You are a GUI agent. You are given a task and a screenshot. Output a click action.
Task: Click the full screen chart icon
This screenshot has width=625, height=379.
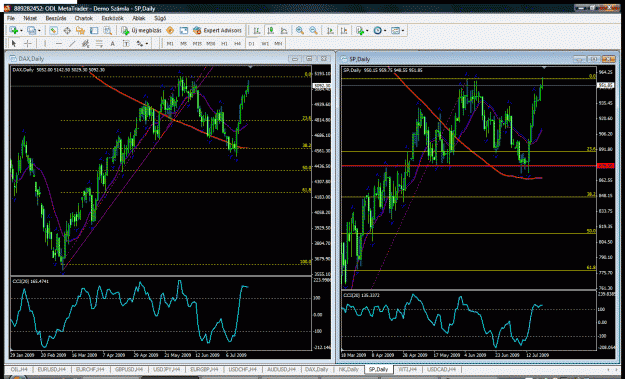pyautogui.click(x=183, y=30)
